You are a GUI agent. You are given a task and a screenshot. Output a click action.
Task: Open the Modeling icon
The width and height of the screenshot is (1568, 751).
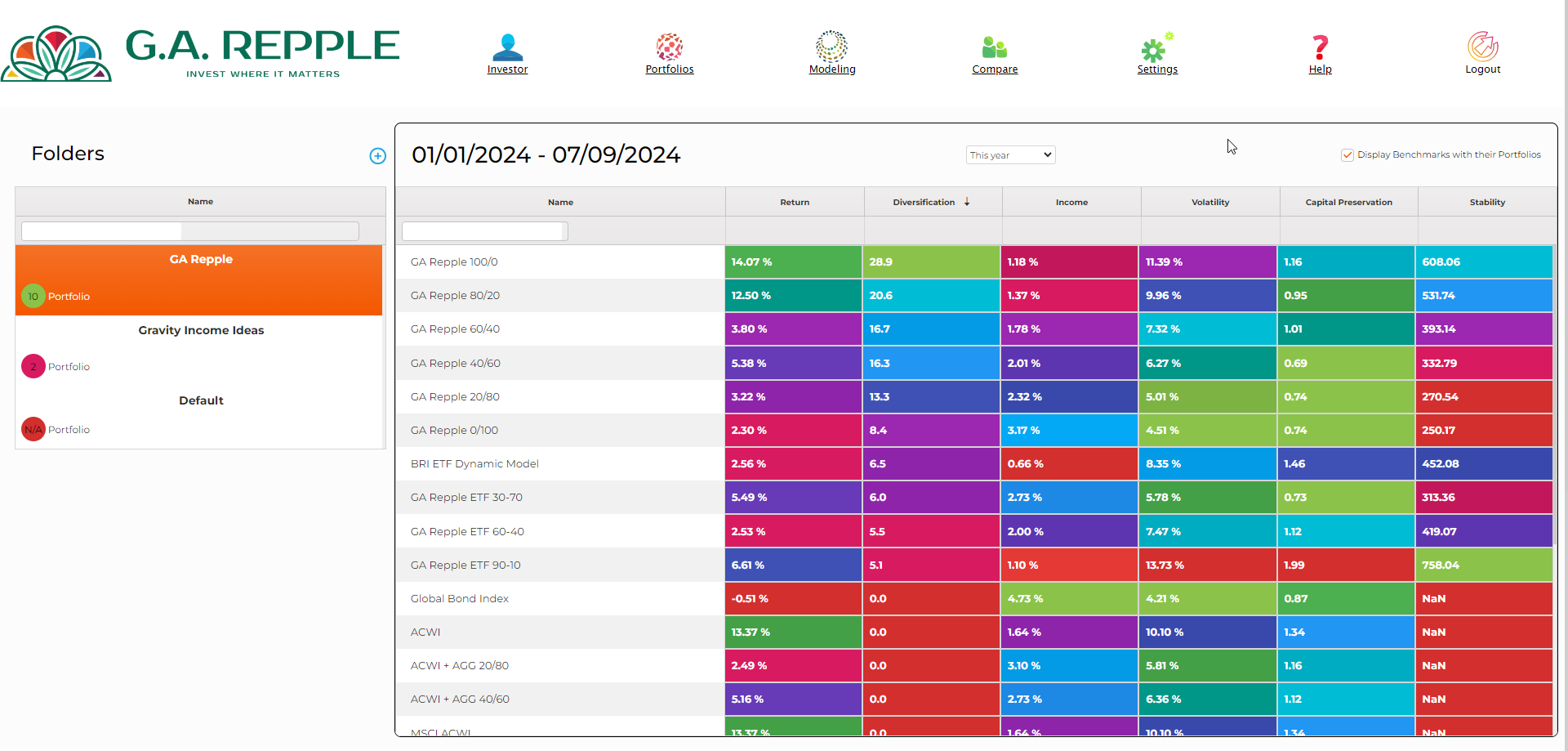tap(831, 47)
